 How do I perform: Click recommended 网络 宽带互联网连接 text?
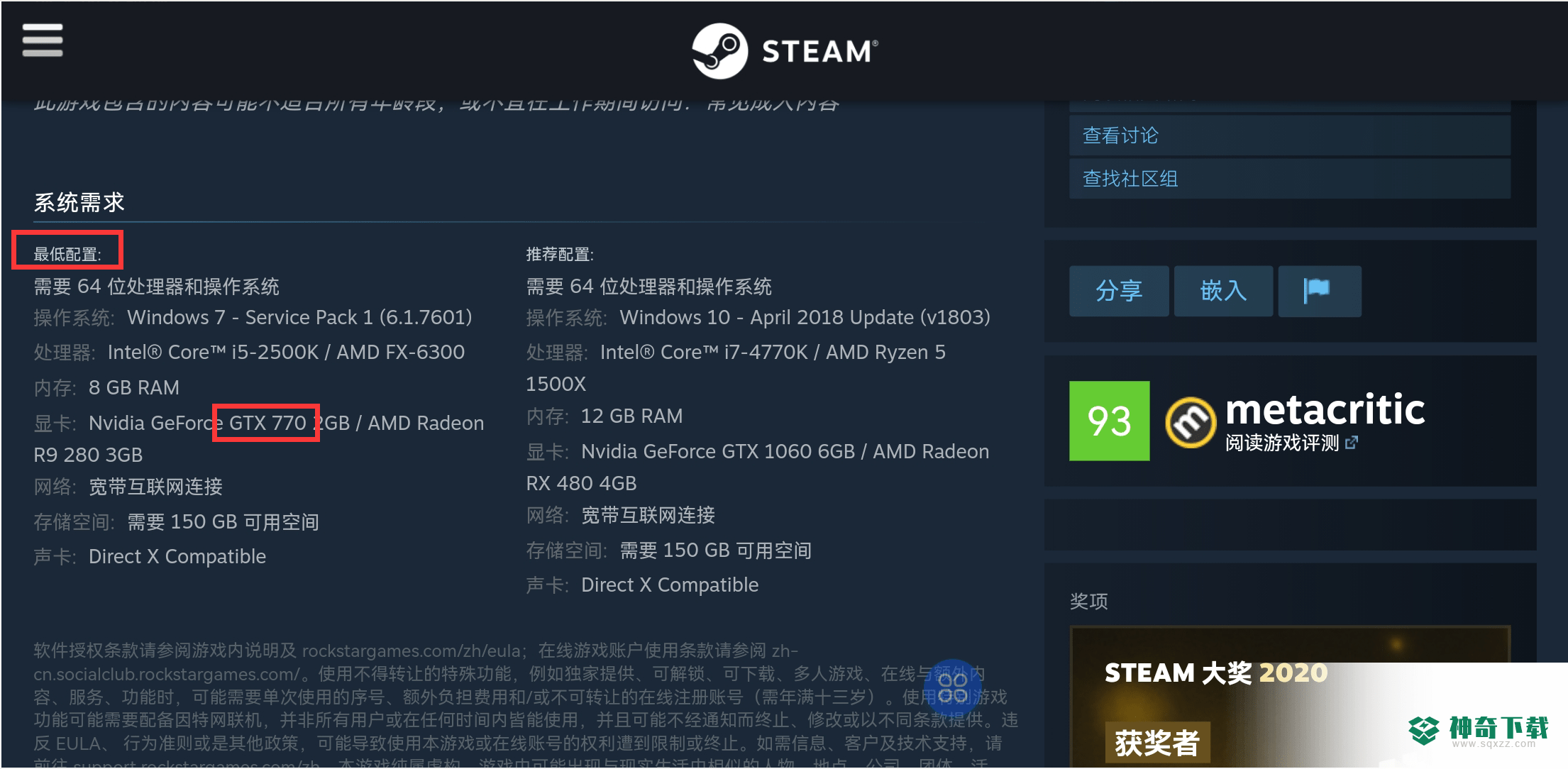(620, 515)
